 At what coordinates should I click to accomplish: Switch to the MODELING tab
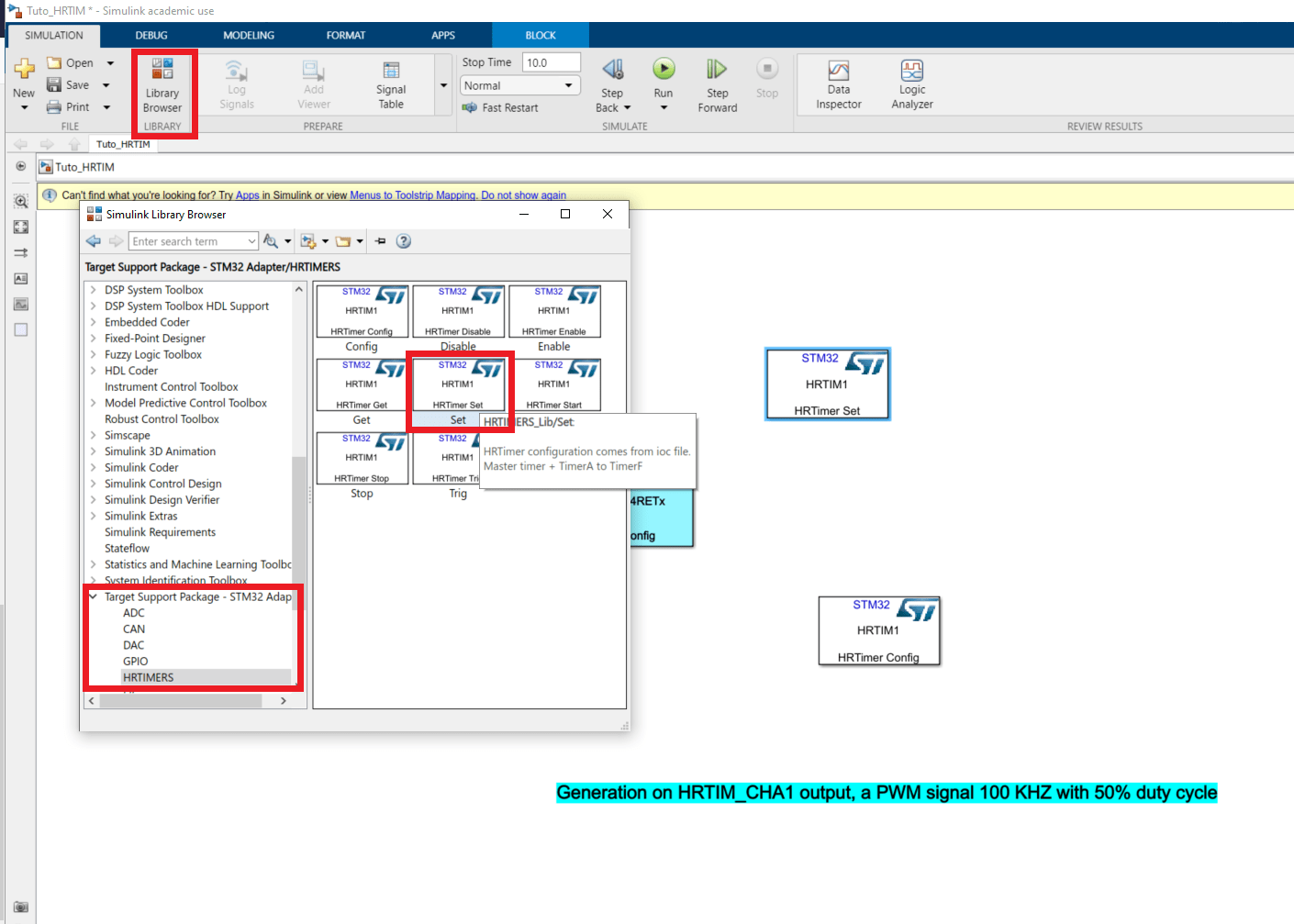(x=249, y=35)
